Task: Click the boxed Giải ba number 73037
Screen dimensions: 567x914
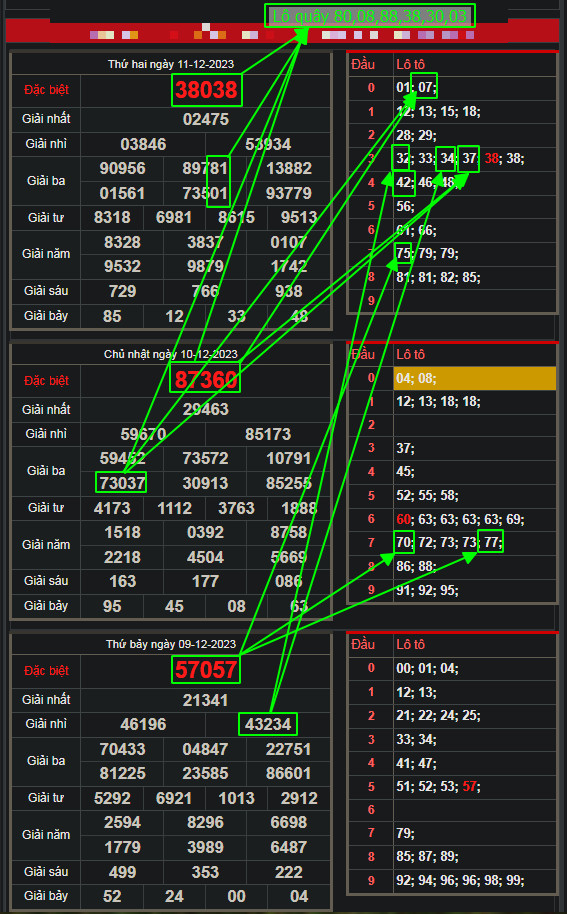Action: 121,483
